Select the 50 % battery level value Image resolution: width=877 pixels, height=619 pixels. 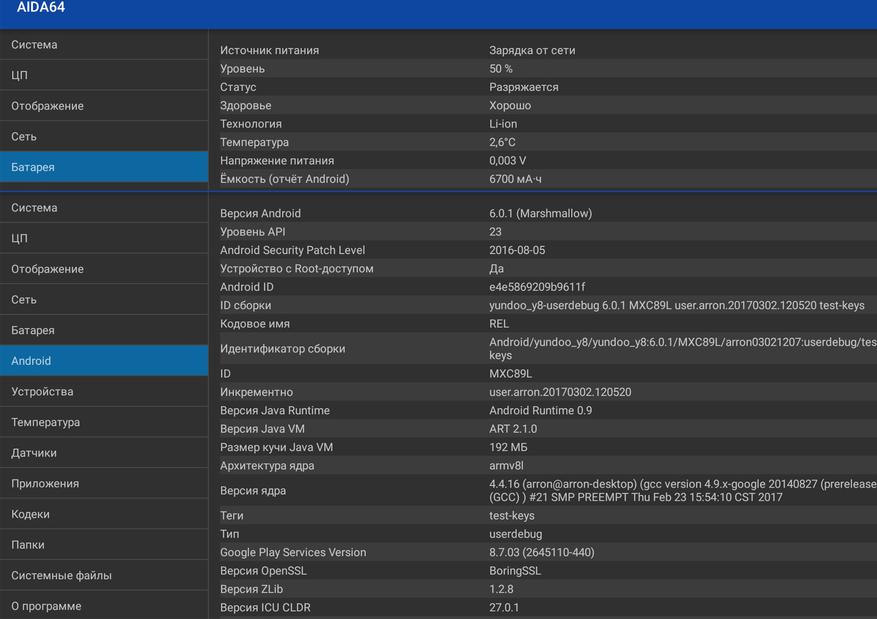501,69
